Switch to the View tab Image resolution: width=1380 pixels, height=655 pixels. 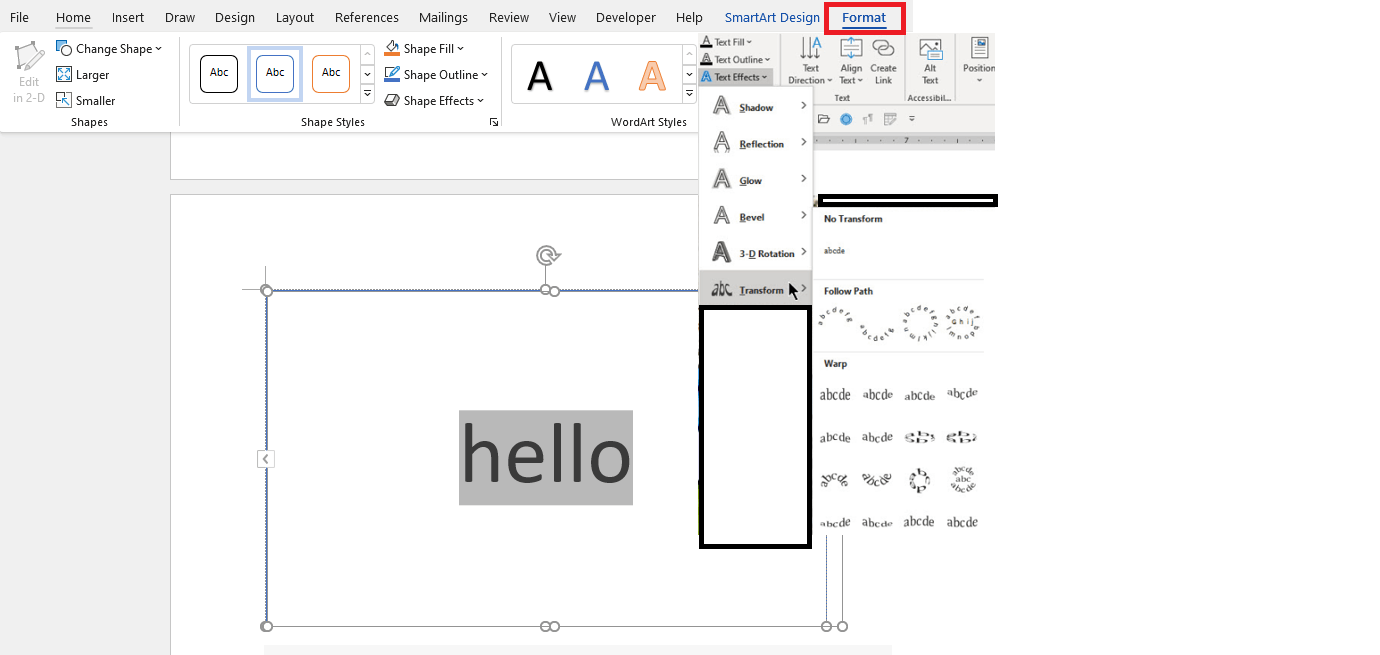tap(563, 17)
